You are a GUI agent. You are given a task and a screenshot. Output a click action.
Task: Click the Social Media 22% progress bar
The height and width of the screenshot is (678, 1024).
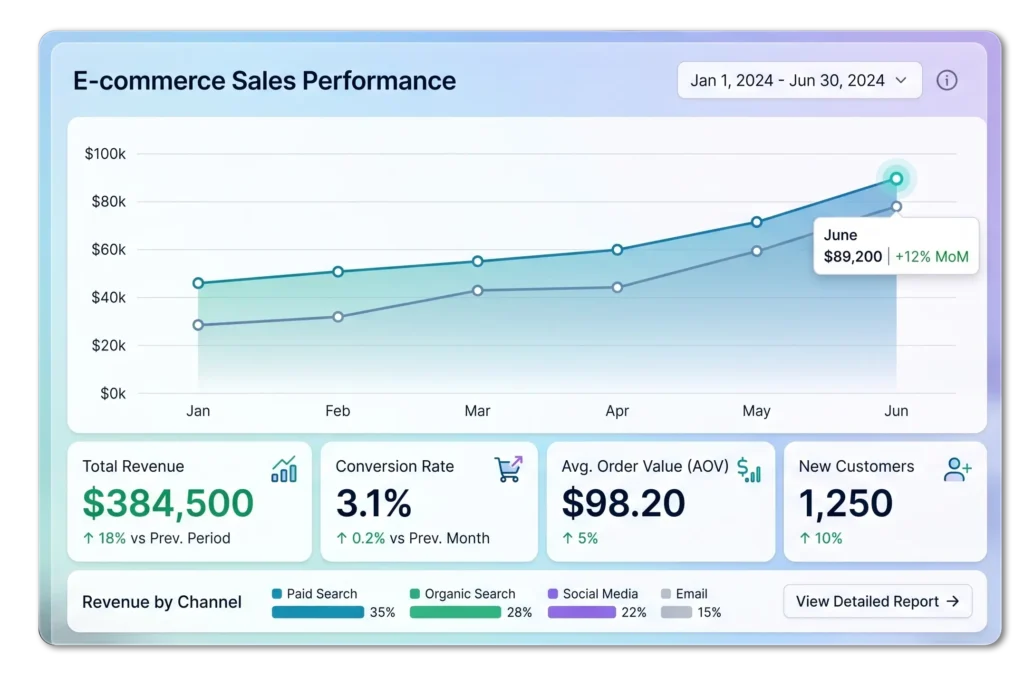pyautogui.click(x=582, y=612)
